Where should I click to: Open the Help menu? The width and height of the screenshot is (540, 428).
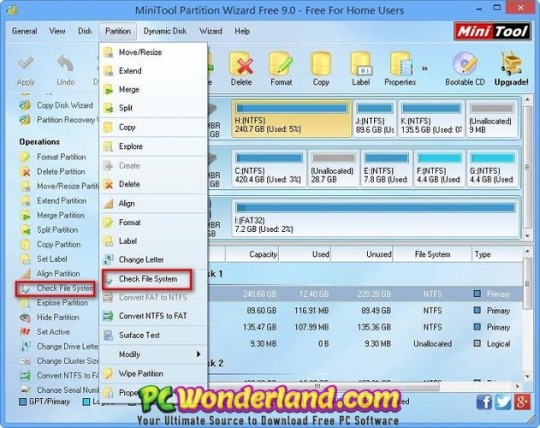coord(242,31)
